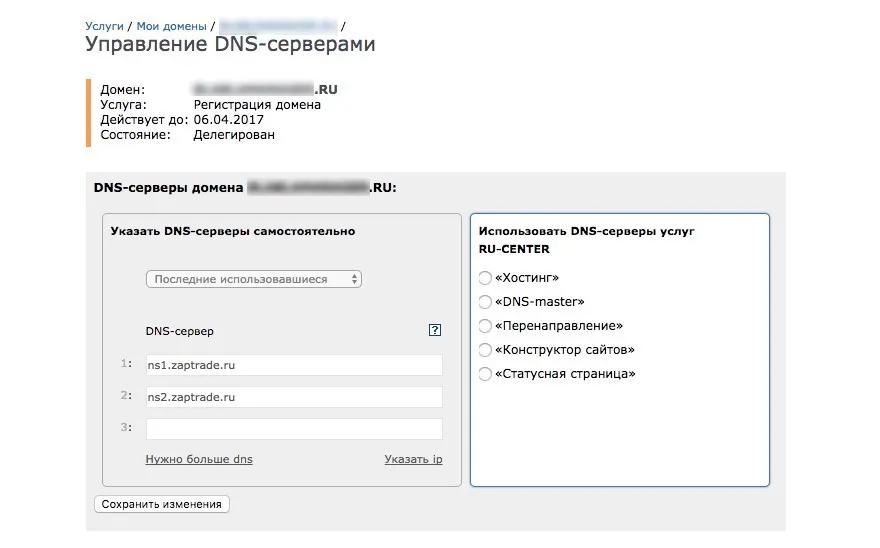Click the Сохранить изменения button
Image resolution: width=880 pixels, height=548 pixels.
[x=162, y=504]
